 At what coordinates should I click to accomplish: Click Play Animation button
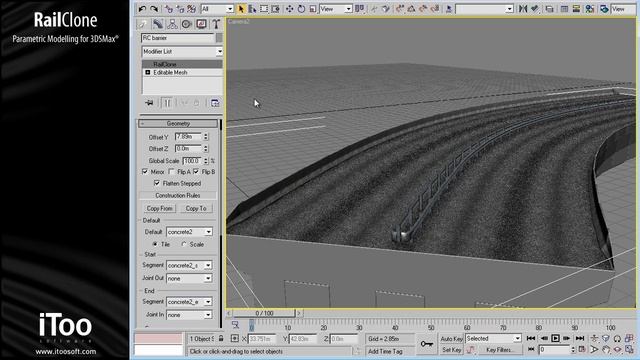(x=556, y=338)
